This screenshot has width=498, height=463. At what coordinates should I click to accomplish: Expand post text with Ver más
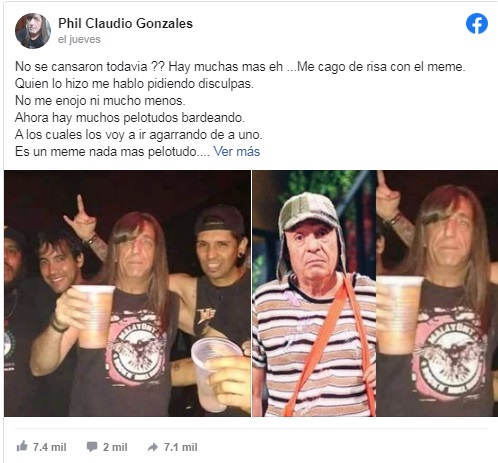coord(237,152)
